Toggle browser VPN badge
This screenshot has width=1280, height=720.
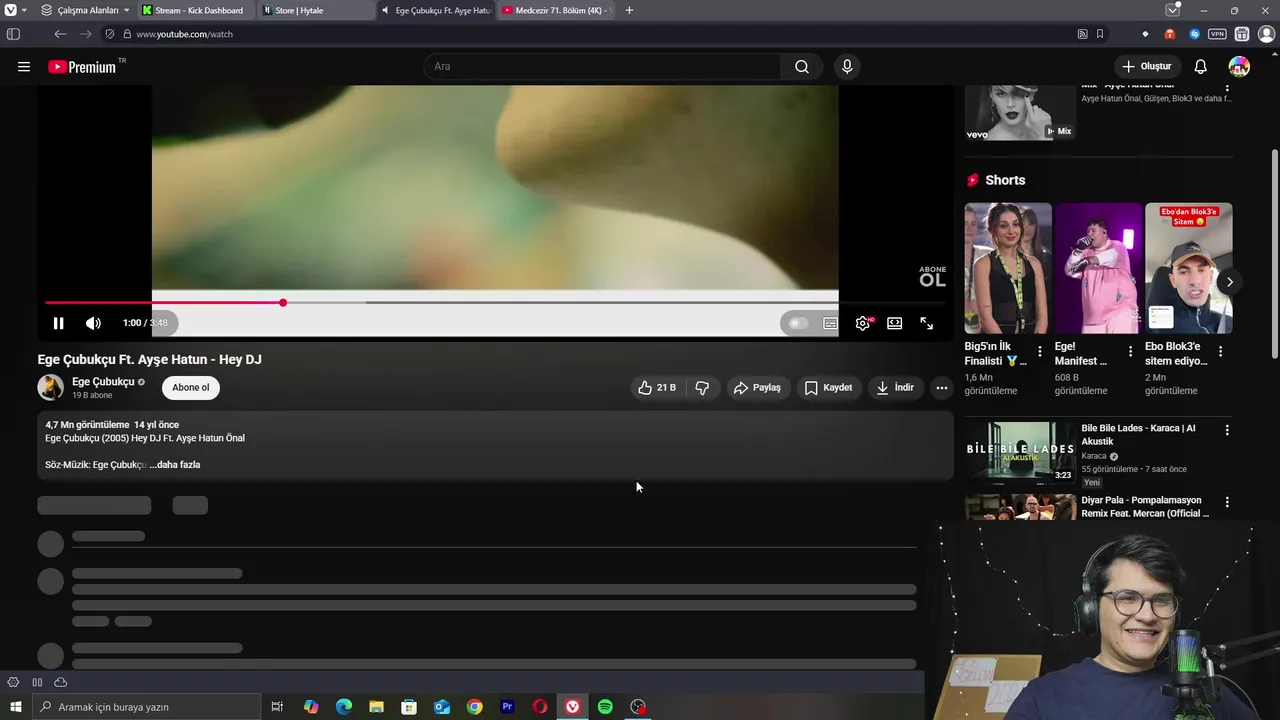coord(1217,34)
